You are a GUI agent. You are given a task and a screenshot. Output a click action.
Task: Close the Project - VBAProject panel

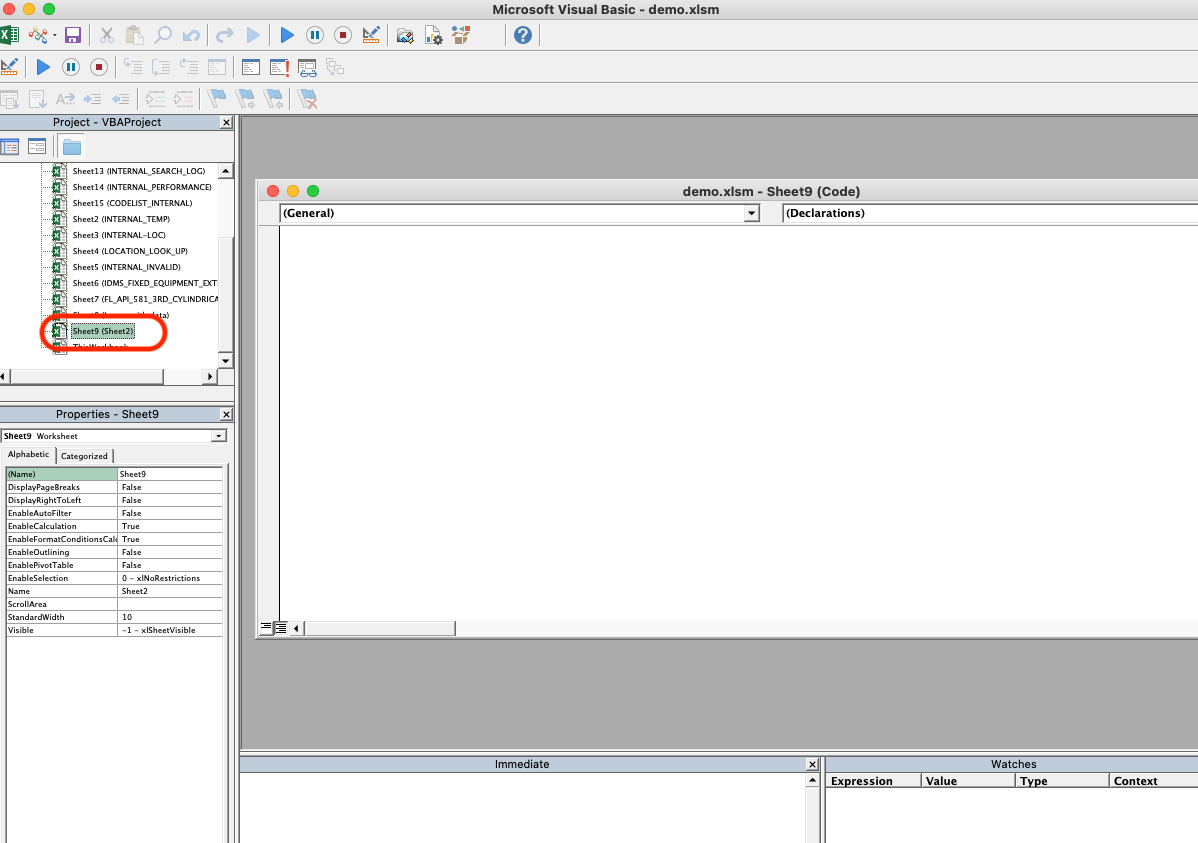coord(226,122)
